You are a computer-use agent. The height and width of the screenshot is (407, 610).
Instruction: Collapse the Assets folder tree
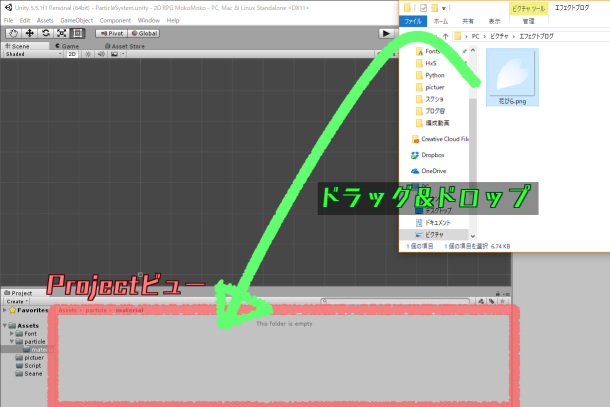[x=5, y=325]
